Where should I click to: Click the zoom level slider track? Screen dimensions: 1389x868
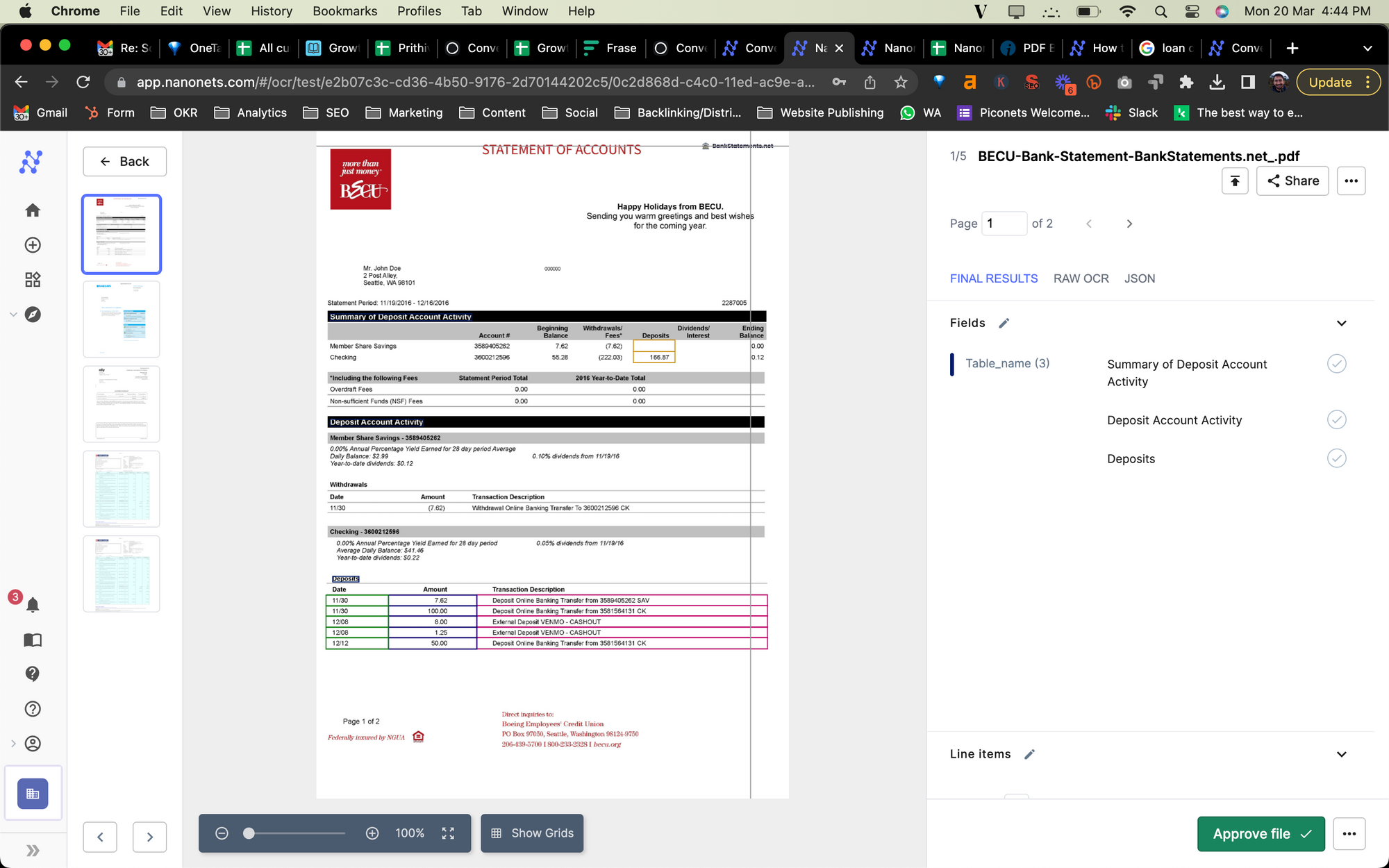pyautogui.click(x=299, y=833)
